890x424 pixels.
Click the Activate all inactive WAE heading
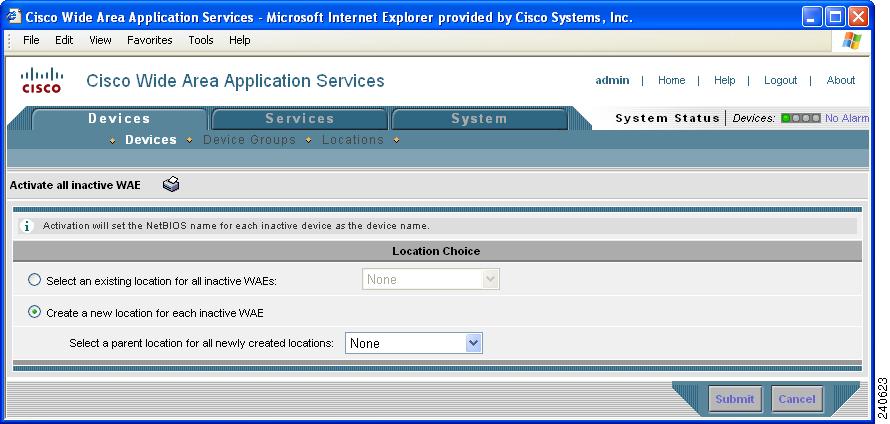click(75, 185)
